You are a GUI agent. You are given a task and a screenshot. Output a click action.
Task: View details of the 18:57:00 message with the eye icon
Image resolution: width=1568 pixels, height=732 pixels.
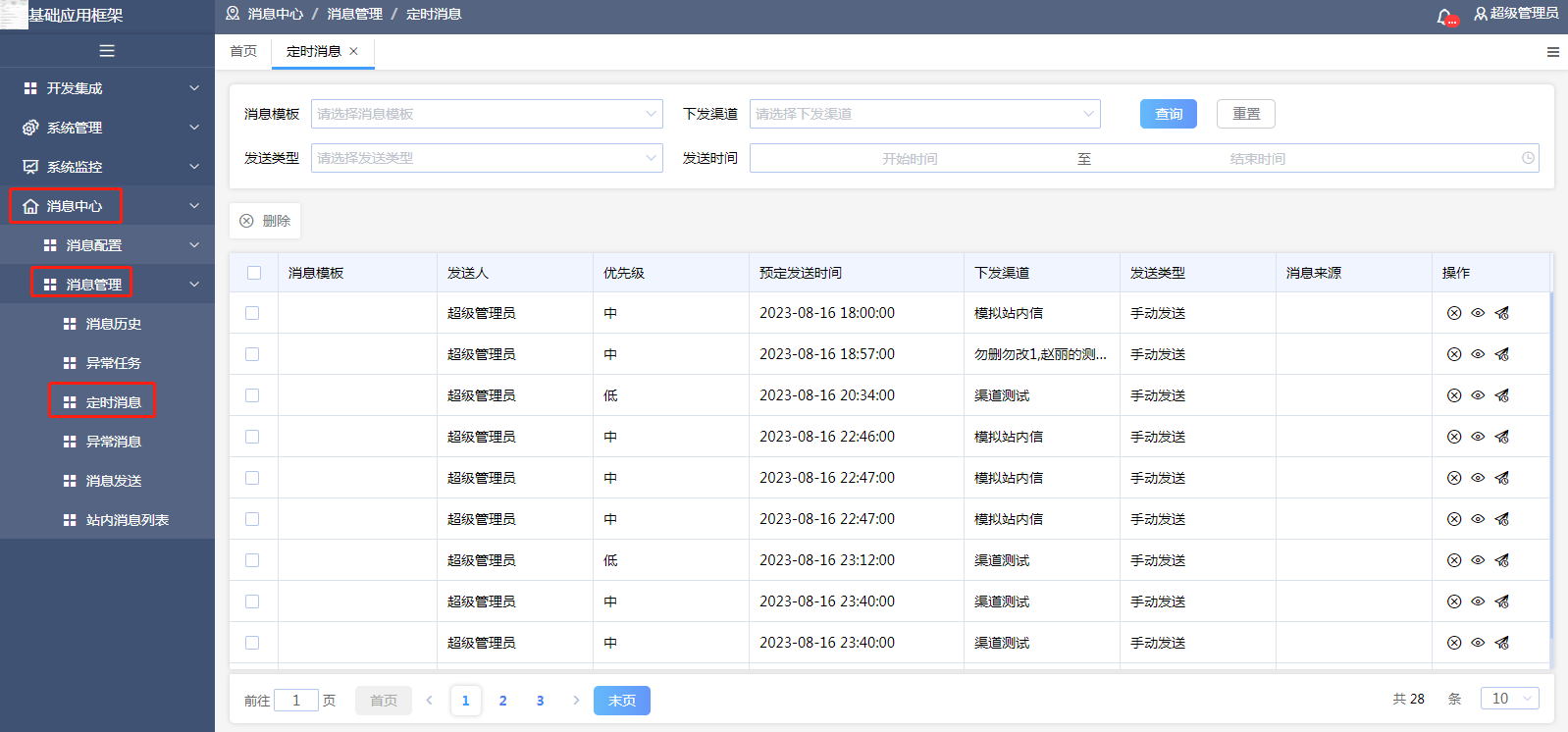click(1478, 354)
